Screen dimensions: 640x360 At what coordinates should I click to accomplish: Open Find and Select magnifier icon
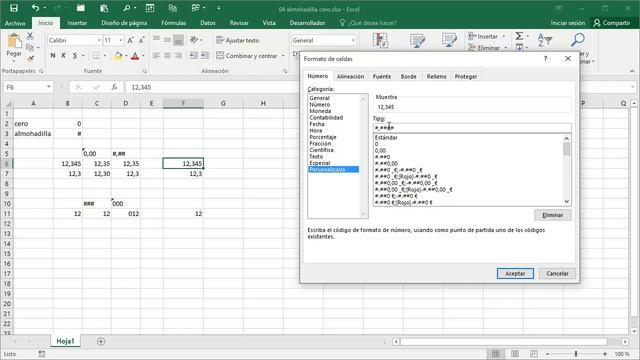(x=578, y=40)
